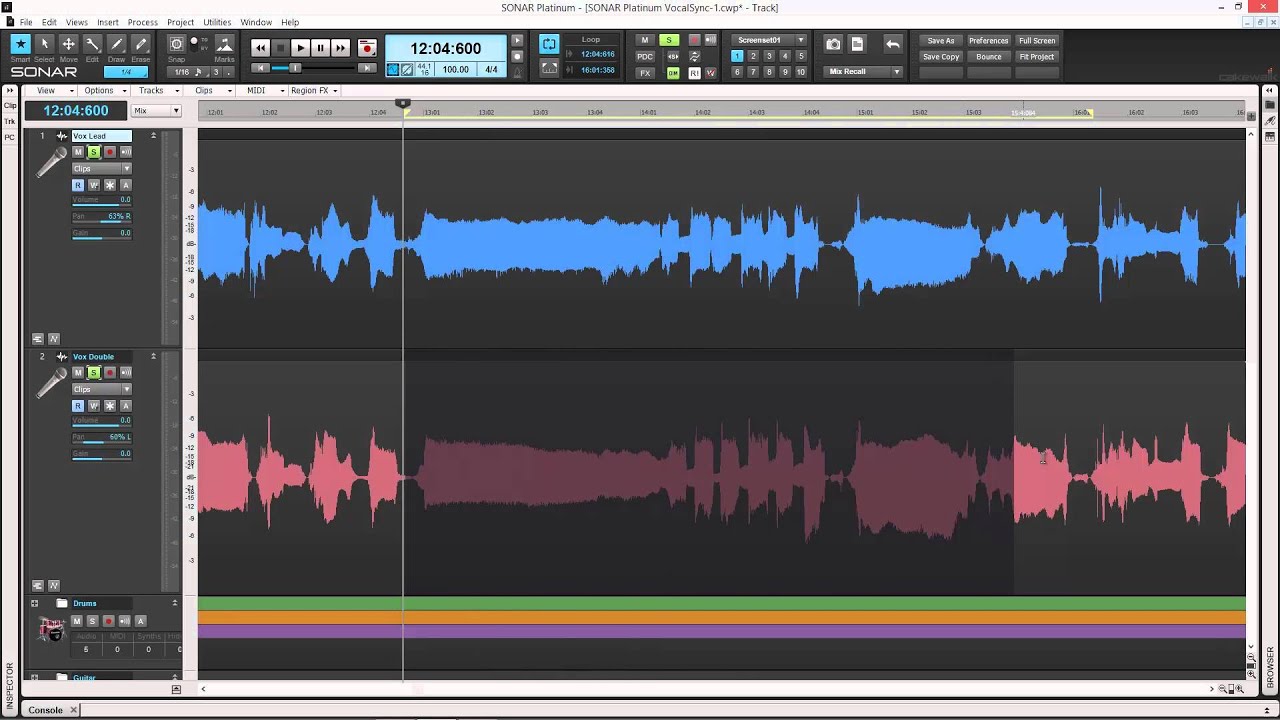The height and width of the screenshot is (720, 1280).
Task: Activate the Edit tool
Action: click(x=92, y=44)
